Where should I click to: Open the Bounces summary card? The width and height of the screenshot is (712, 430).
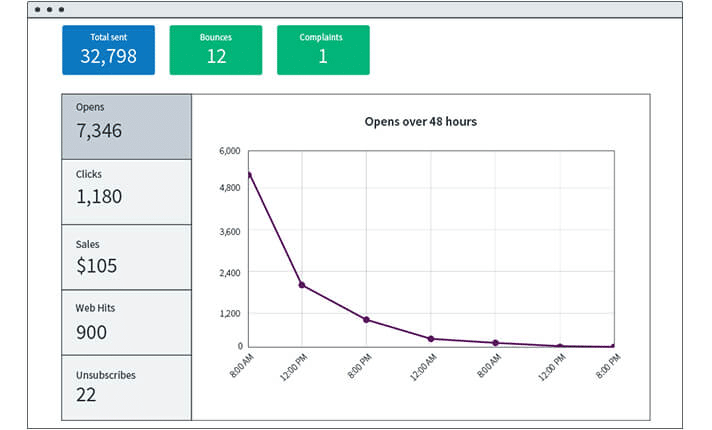[x=216, y=50]
